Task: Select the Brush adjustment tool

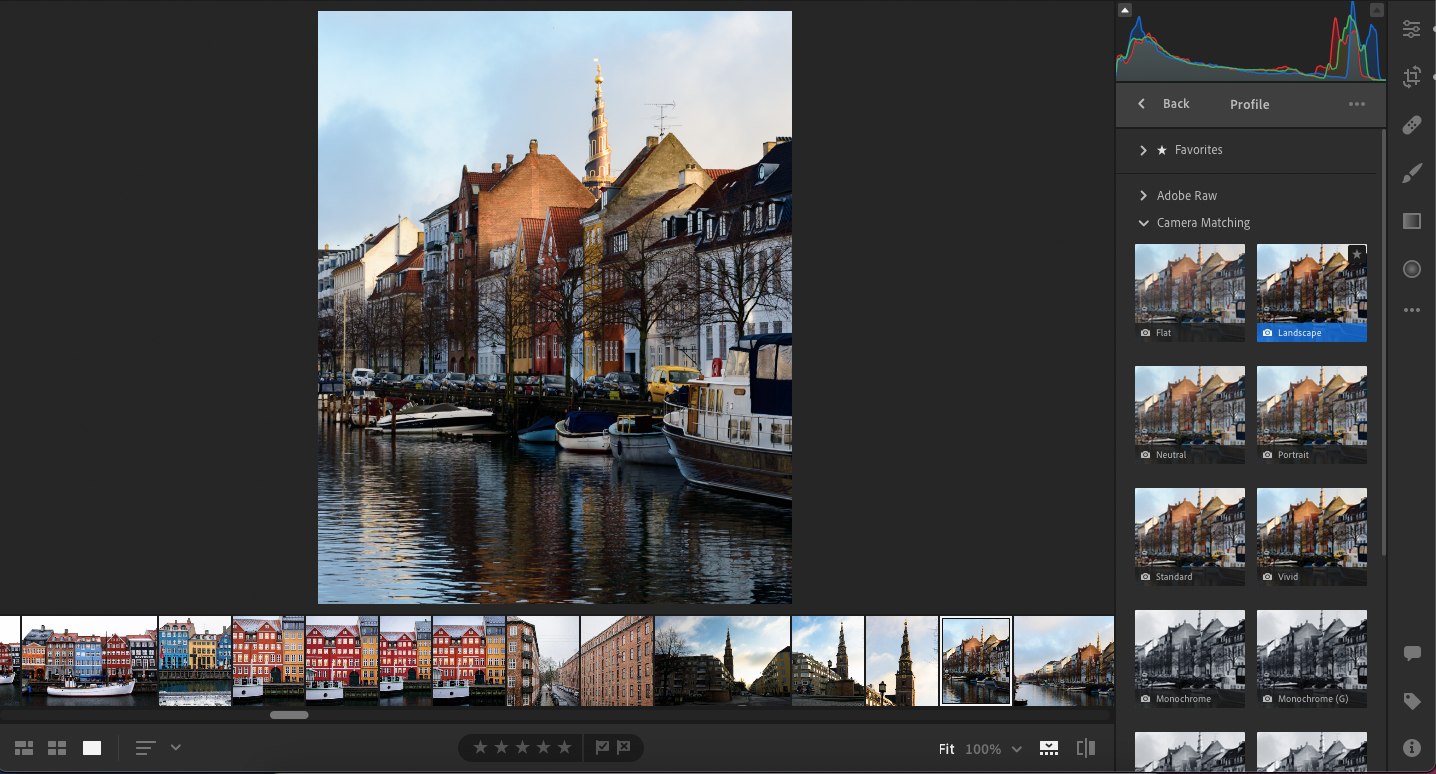Action: tap(1411, 174)
